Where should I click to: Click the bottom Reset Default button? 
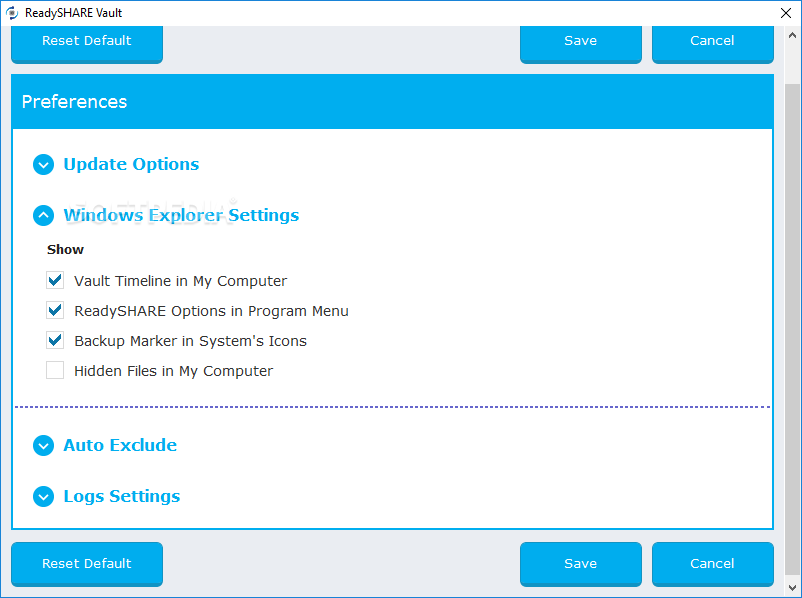[87, 564]
